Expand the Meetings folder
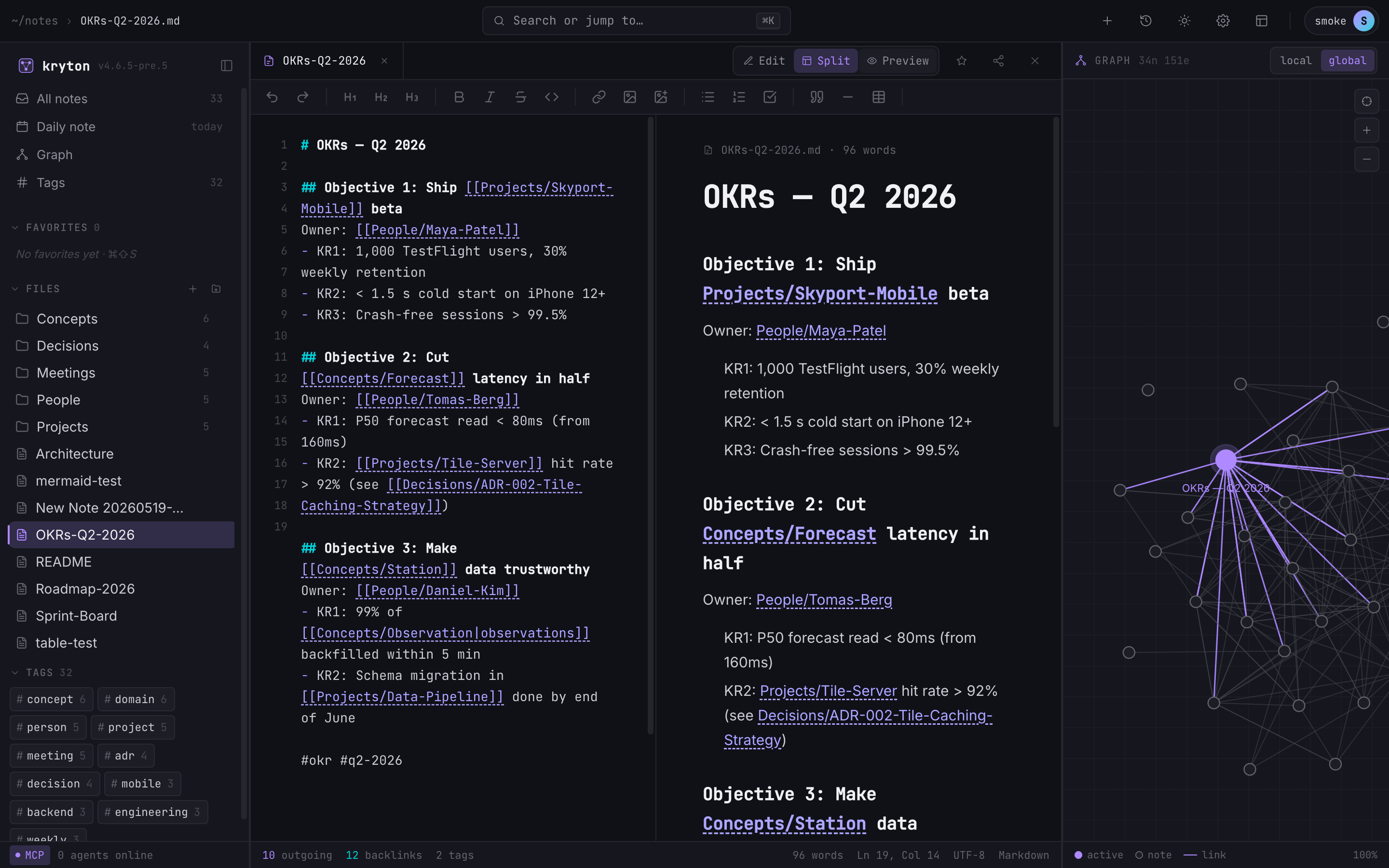Image resolution: width=1389 pixels, height=868 pixels. [121, 373]
